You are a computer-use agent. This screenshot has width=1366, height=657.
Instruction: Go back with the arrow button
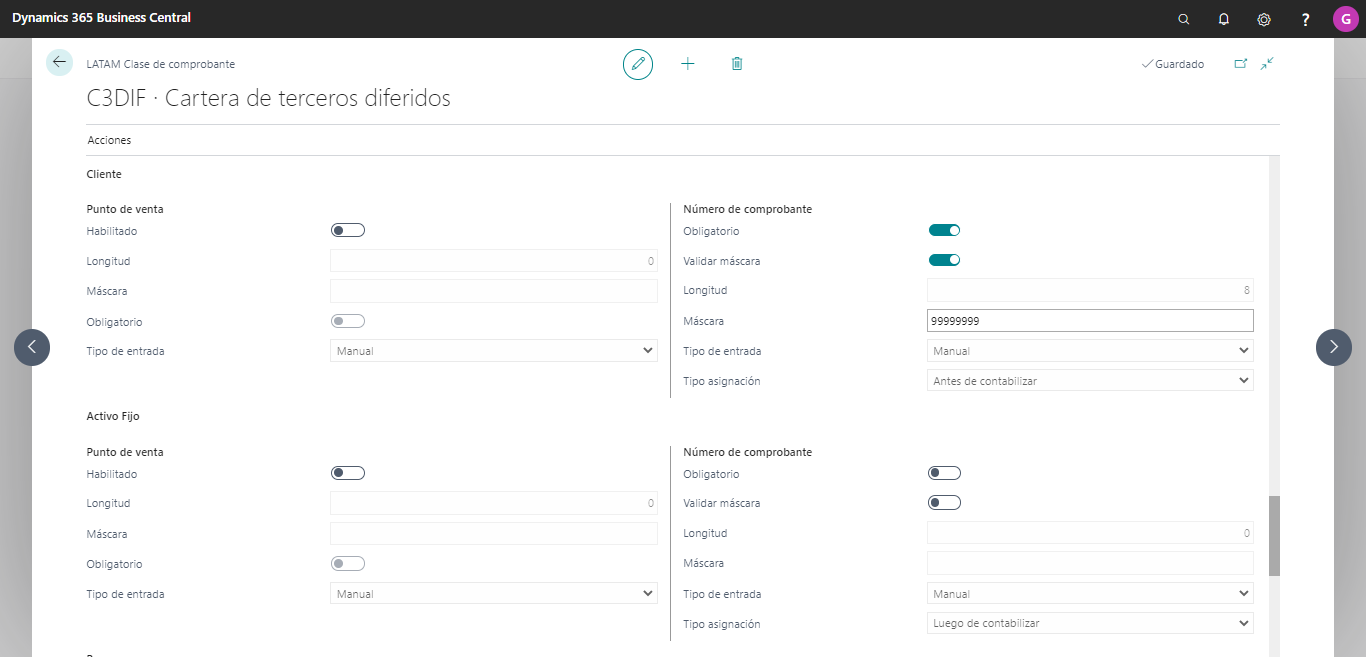coord(59,62)
